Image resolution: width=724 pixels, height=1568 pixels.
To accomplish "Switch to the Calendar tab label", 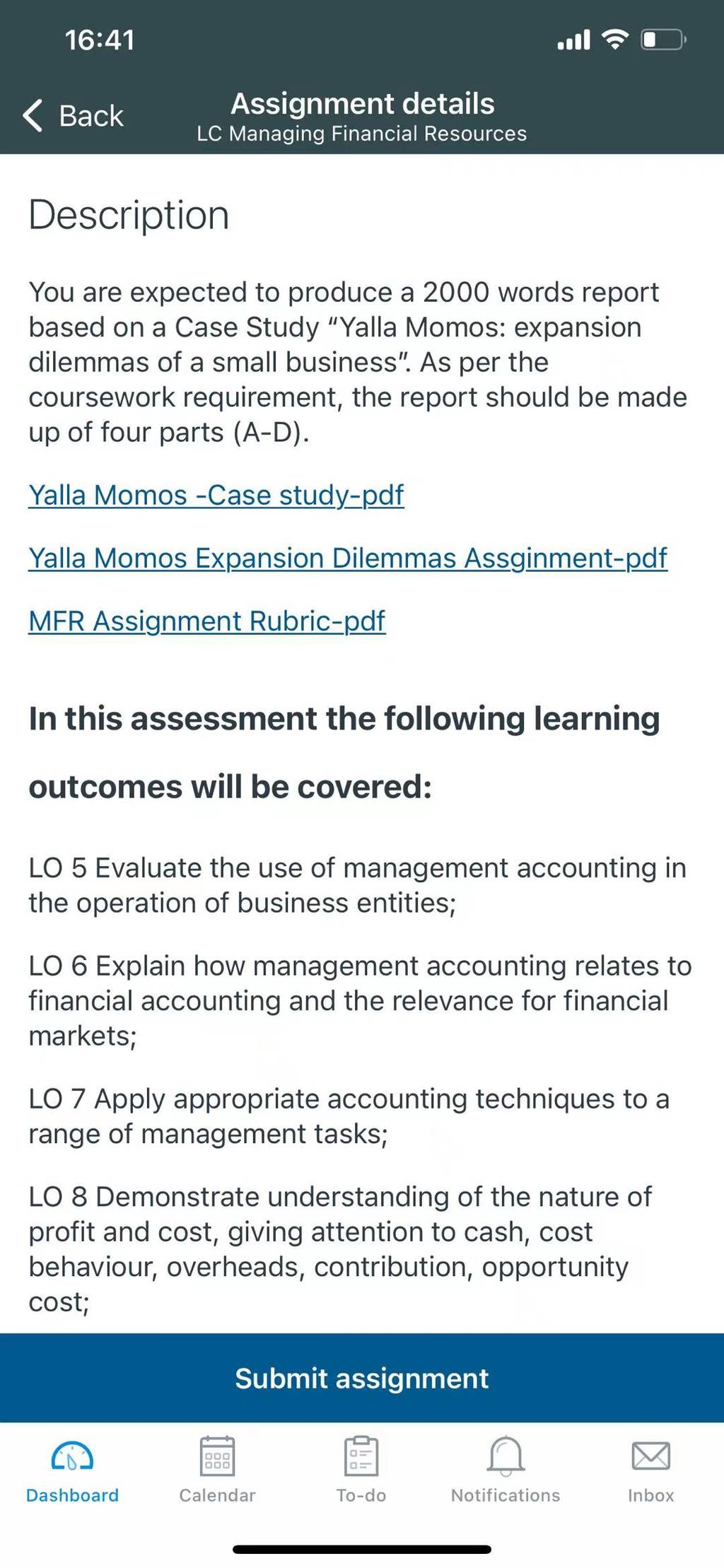I will (217, 1495).
